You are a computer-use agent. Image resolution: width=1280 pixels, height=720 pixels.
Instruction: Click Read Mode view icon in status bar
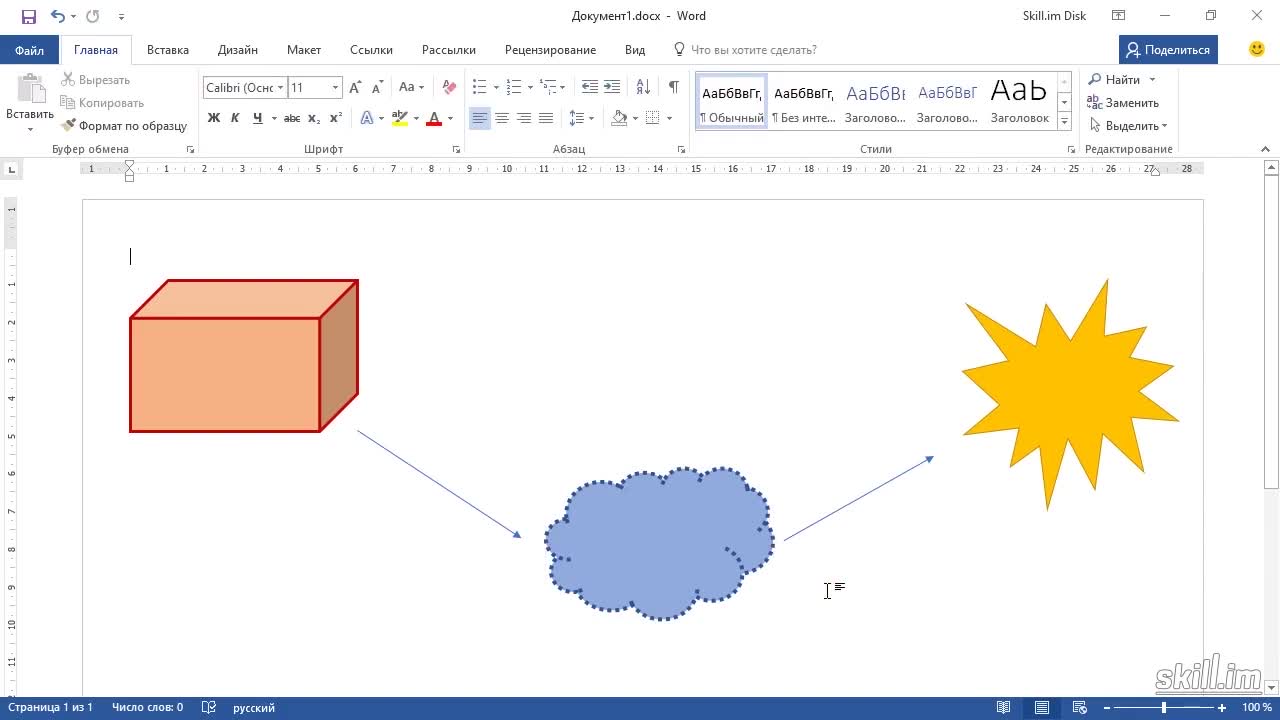(x=1004, y=708)
